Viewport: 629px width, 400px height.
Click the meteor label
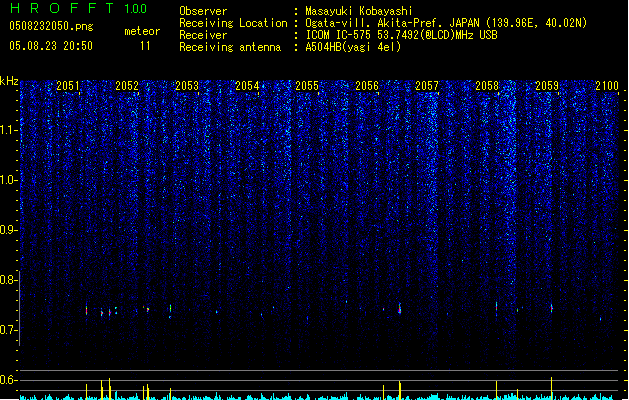coord(142,31)
